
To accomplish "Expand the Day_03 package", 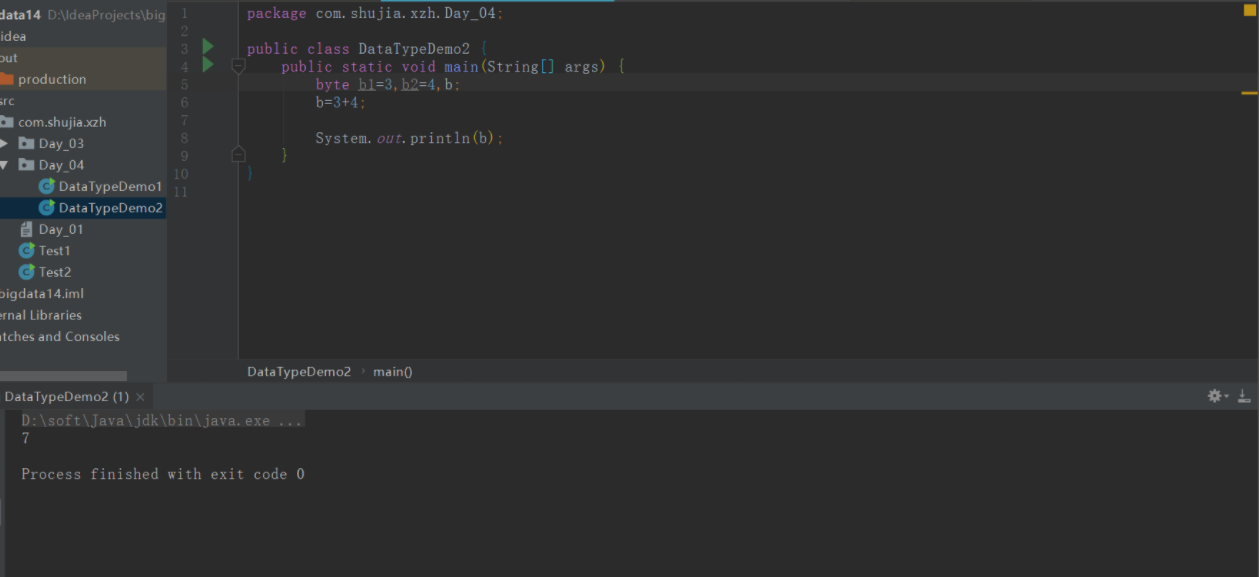I will point(4,143).
